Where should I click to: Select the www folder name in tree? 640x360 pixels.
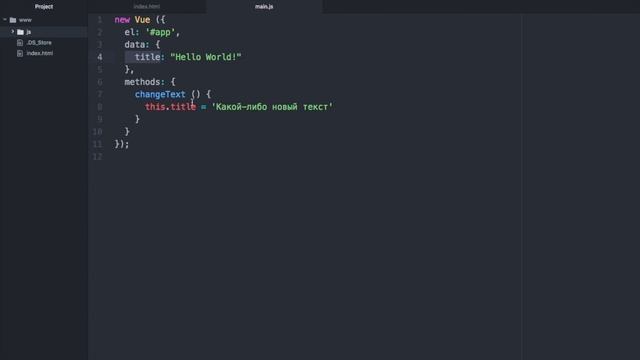(x=25, y=20)
